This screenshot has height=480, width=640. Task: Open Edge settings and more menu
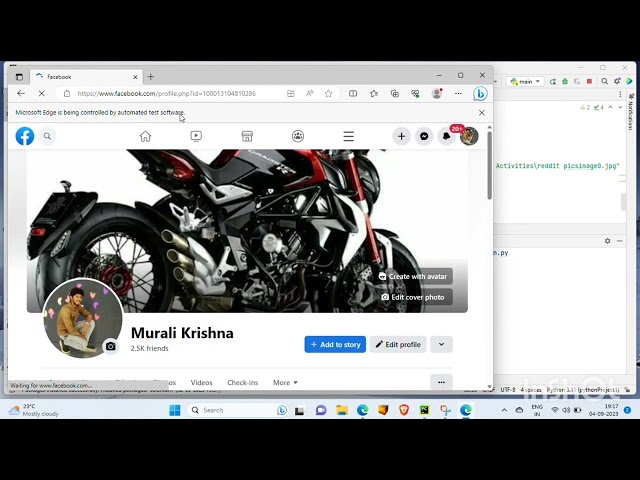click(458, 93)
